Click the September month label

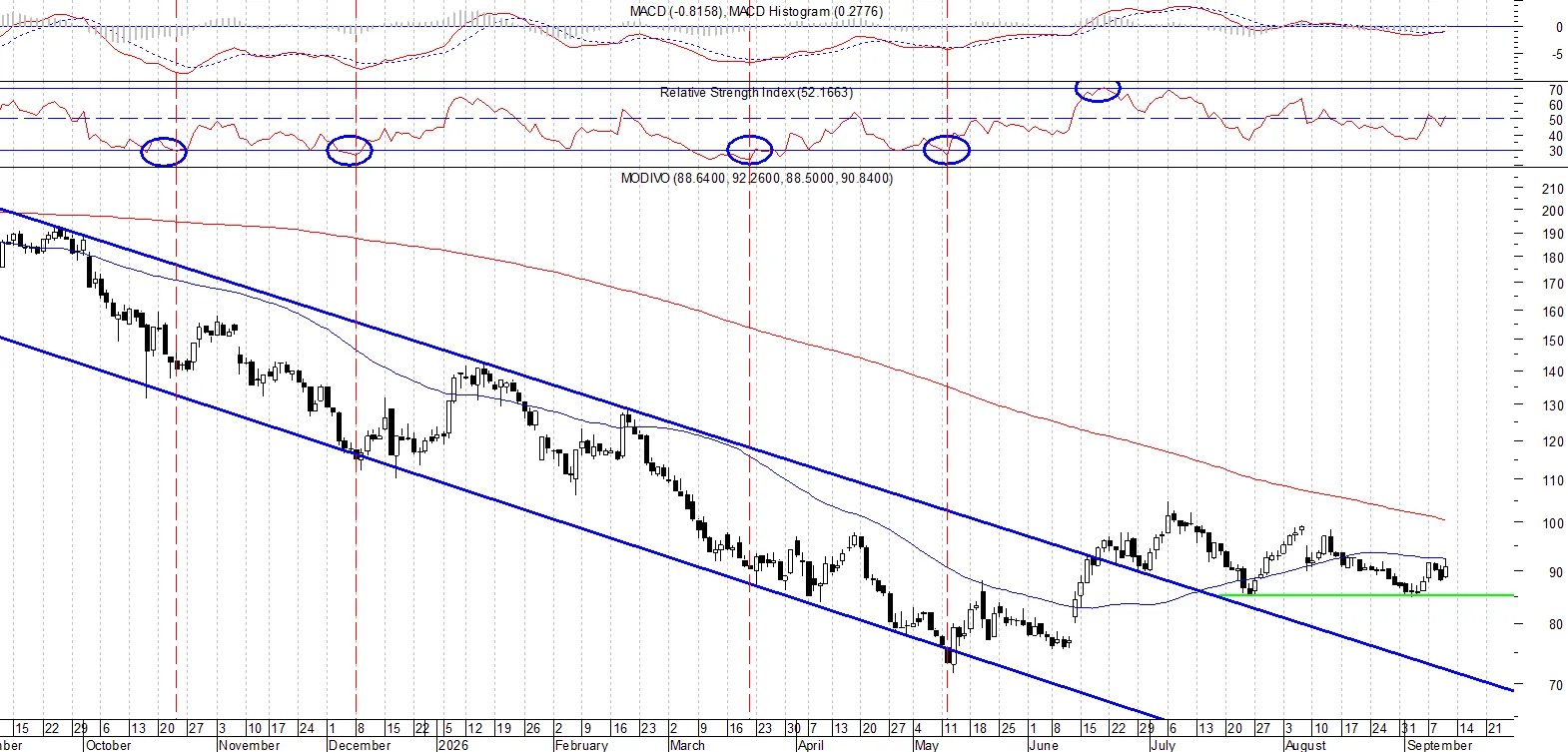(x=1439, y=745)
